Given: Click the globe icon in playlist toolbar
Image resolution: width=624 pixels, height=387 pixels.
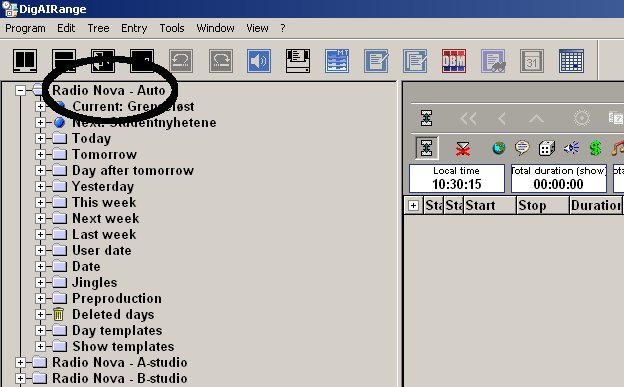Looking at the screenshot, I should coord(499,148).
